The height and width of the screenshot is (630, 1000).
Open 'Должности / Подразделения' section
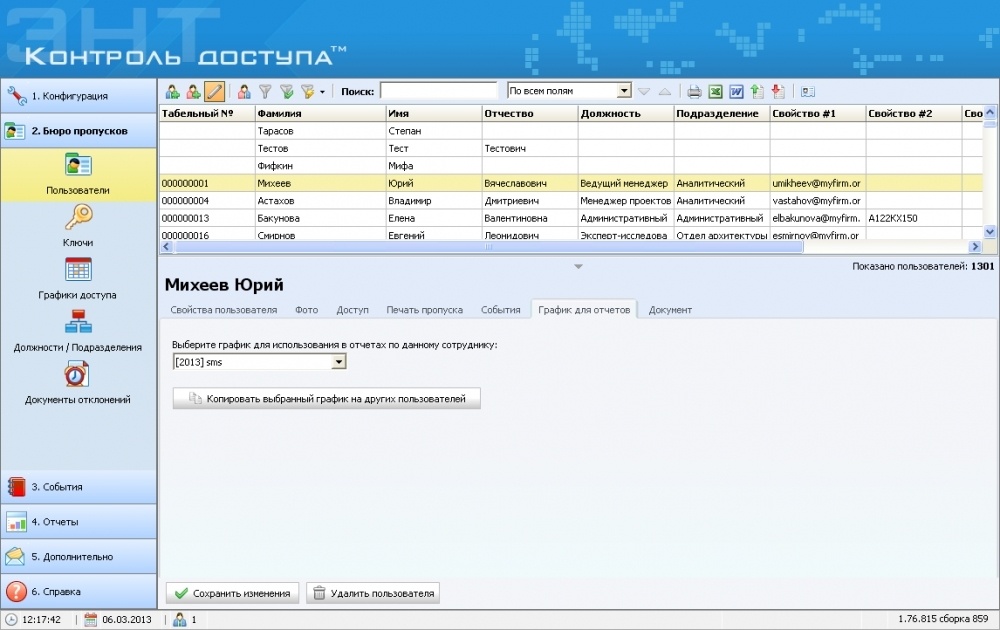coord(78,331)
